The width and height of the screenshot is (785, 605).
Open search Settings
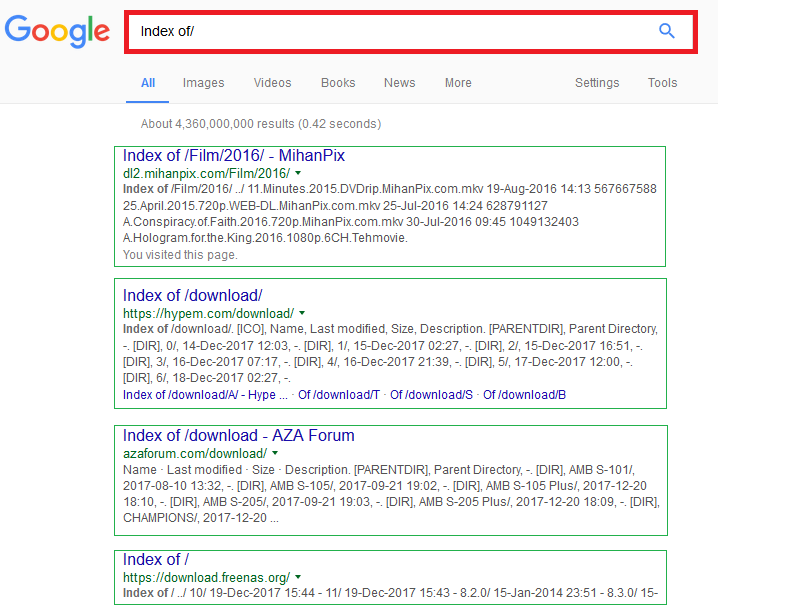click(x=597, y=83)
